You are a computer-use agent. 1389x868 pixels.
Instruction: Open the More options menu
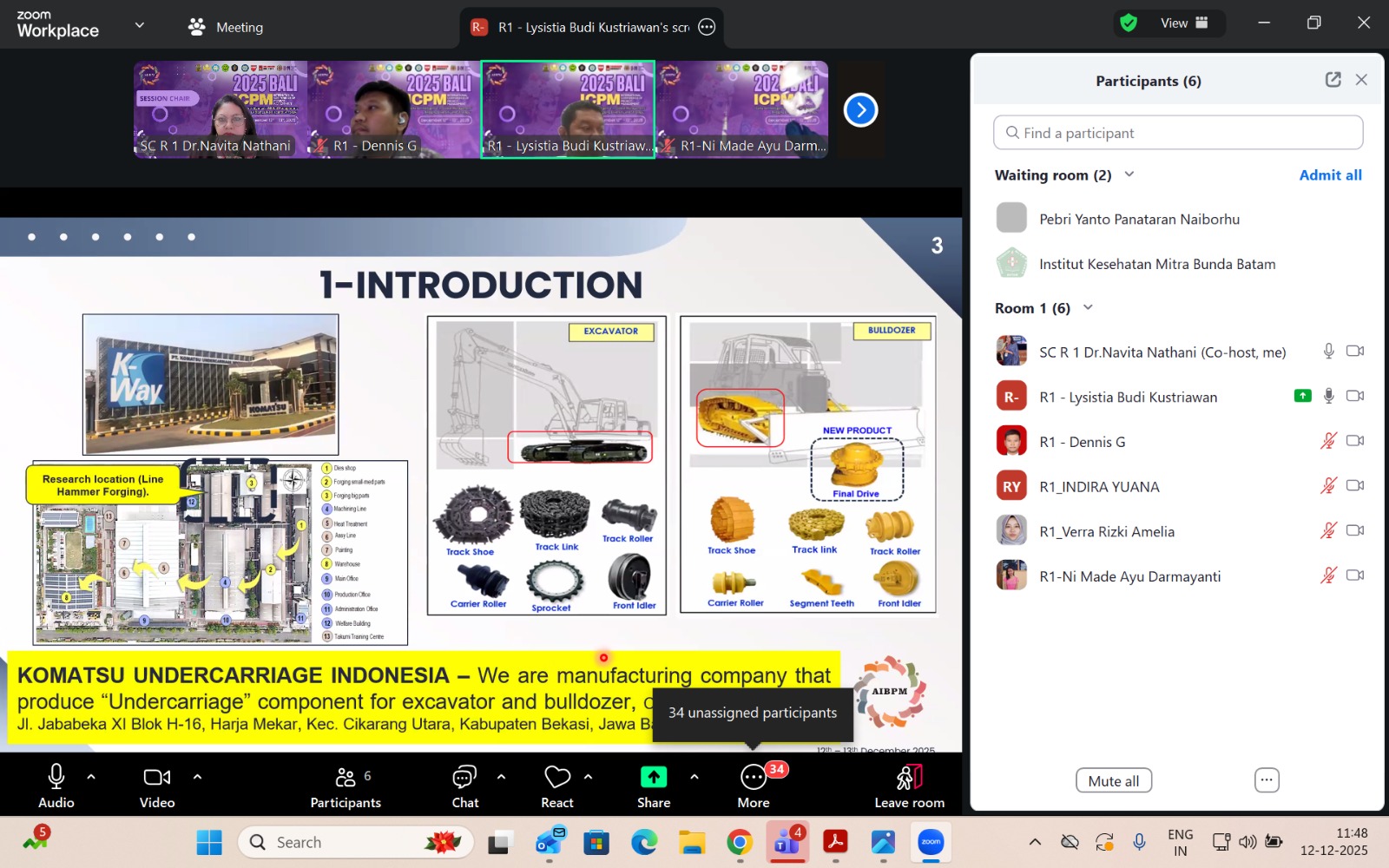(x=753, y=777)
